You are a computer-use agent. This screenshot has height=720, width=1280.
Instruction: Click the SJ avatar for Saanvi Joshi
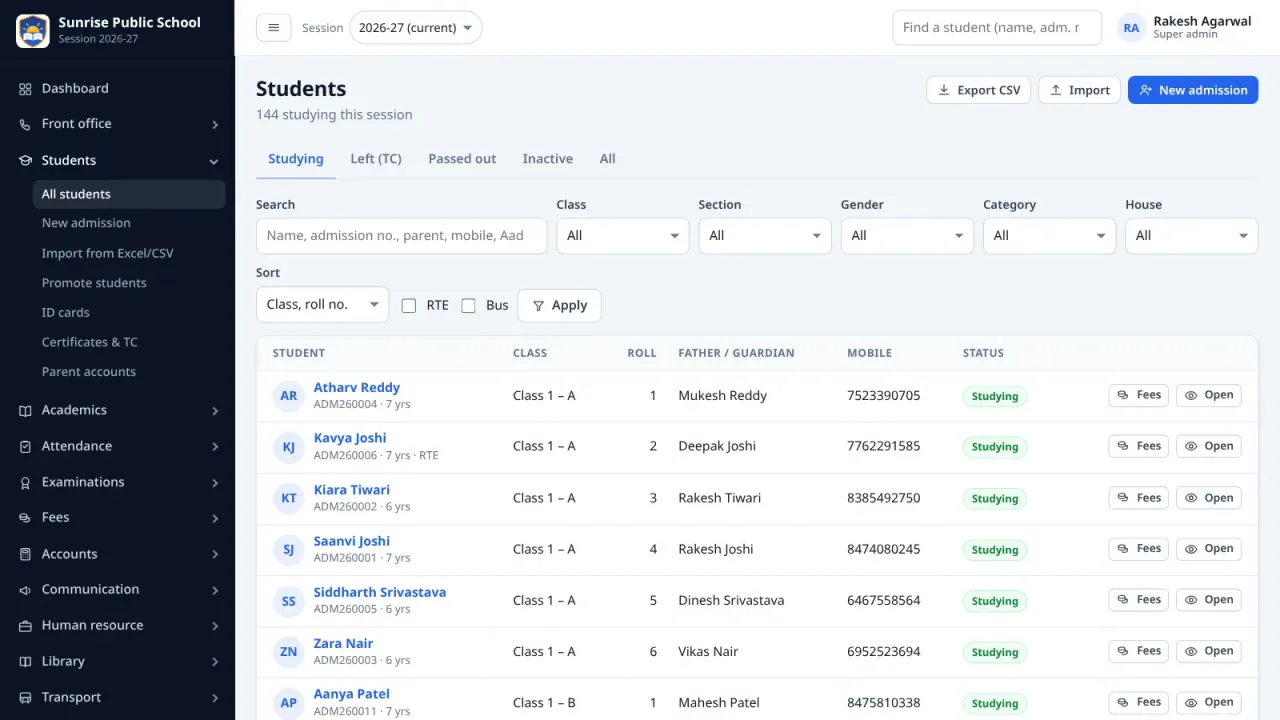288,549
